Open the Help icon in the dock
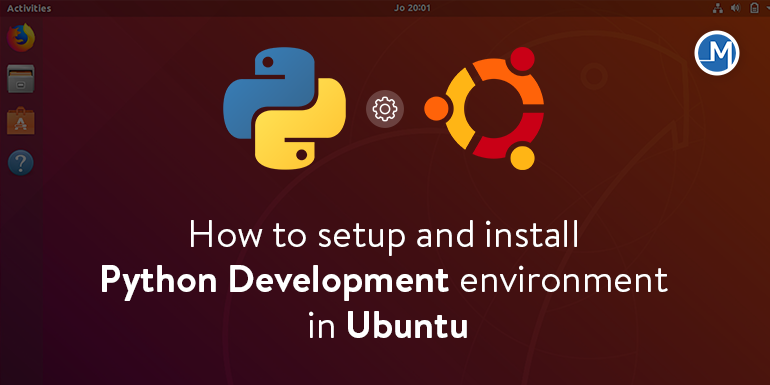770x385 pixels. (x=21, y=163)
